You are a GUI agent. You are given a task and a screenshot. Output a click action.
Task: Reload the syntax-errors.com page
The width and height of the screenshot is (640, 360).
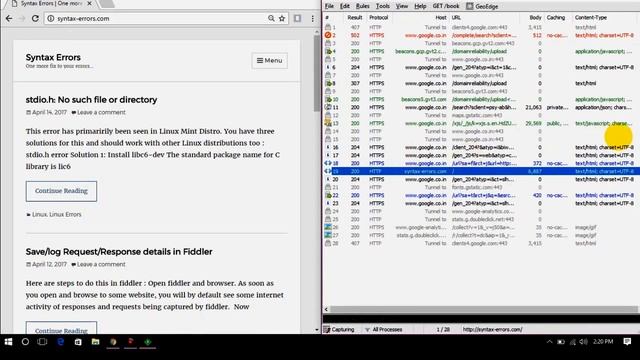point(35,18)
